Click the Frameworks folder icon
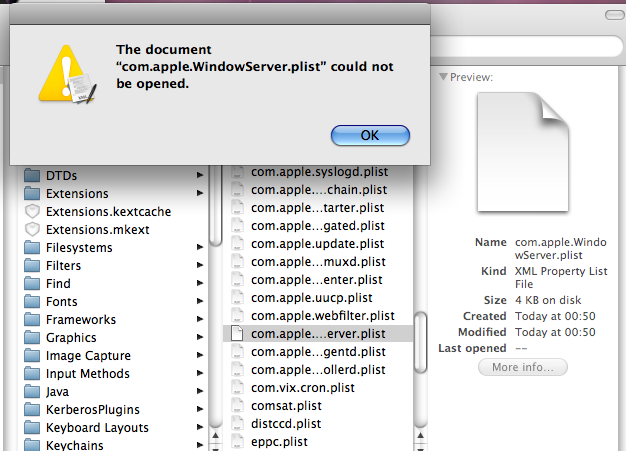The image size is (626, 451). (32, 319)
